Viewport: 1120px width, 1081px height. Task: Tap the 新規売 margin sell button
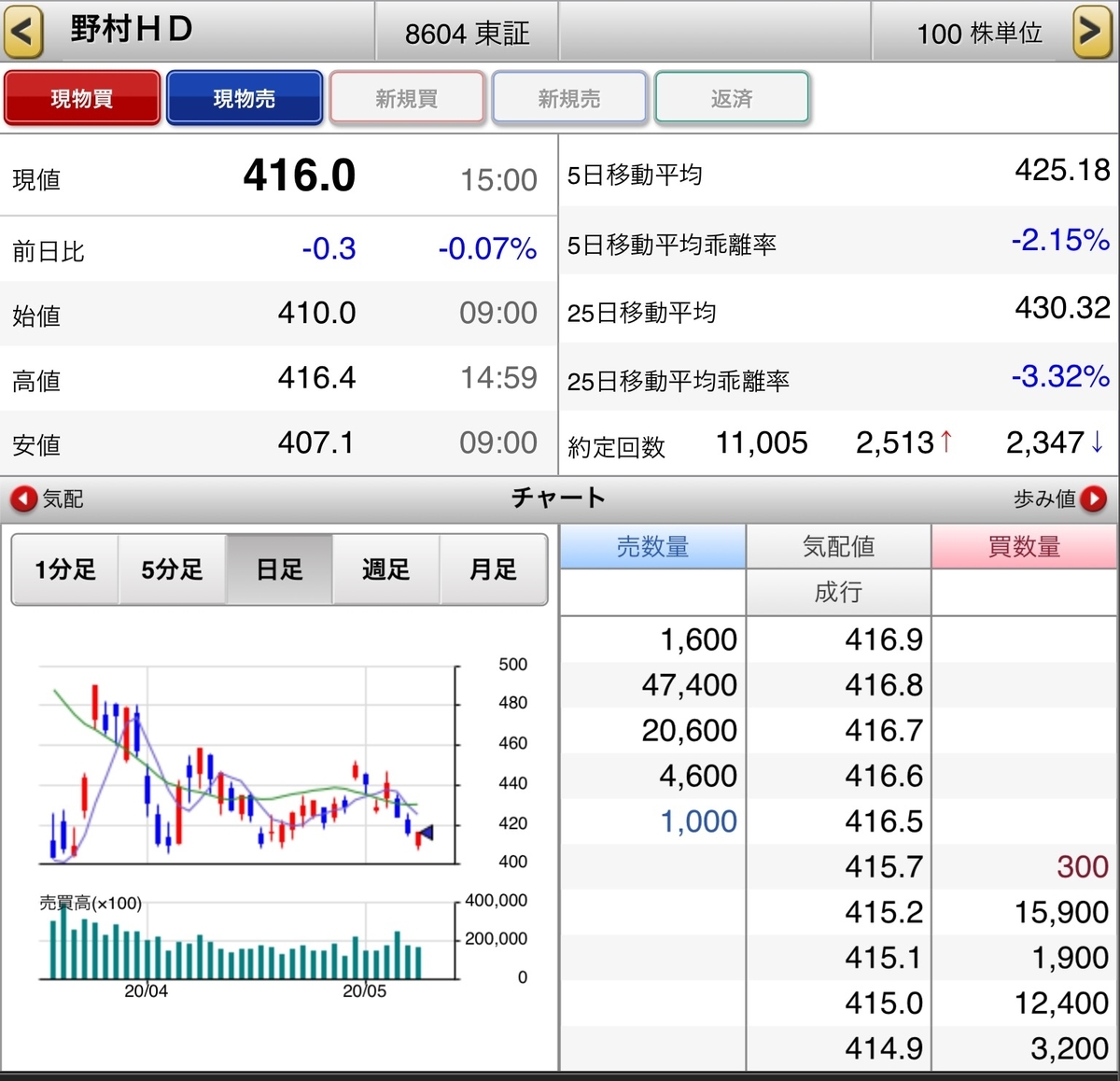click(x=569, y=98)
